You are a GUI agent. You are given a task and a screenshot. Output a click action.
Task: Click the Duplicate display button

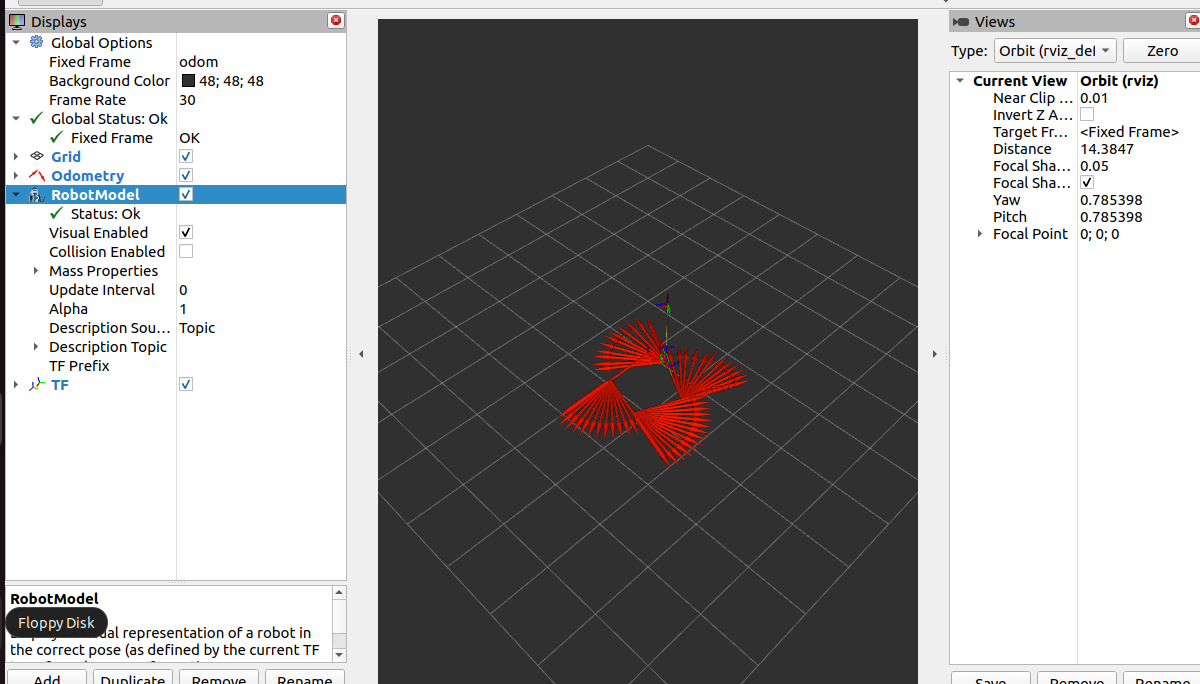point(133,677)
